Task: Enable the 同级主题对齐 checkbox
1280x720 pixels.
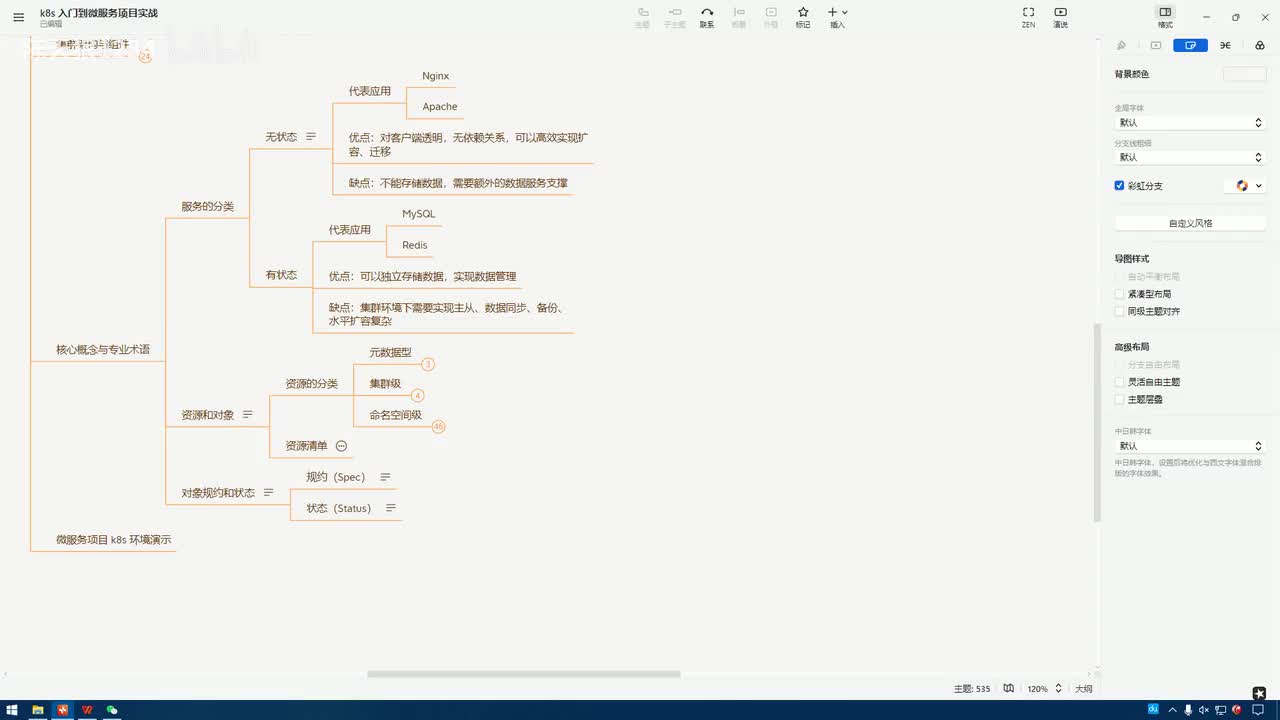Action: pyautogui.click(x=1120, y=311)
